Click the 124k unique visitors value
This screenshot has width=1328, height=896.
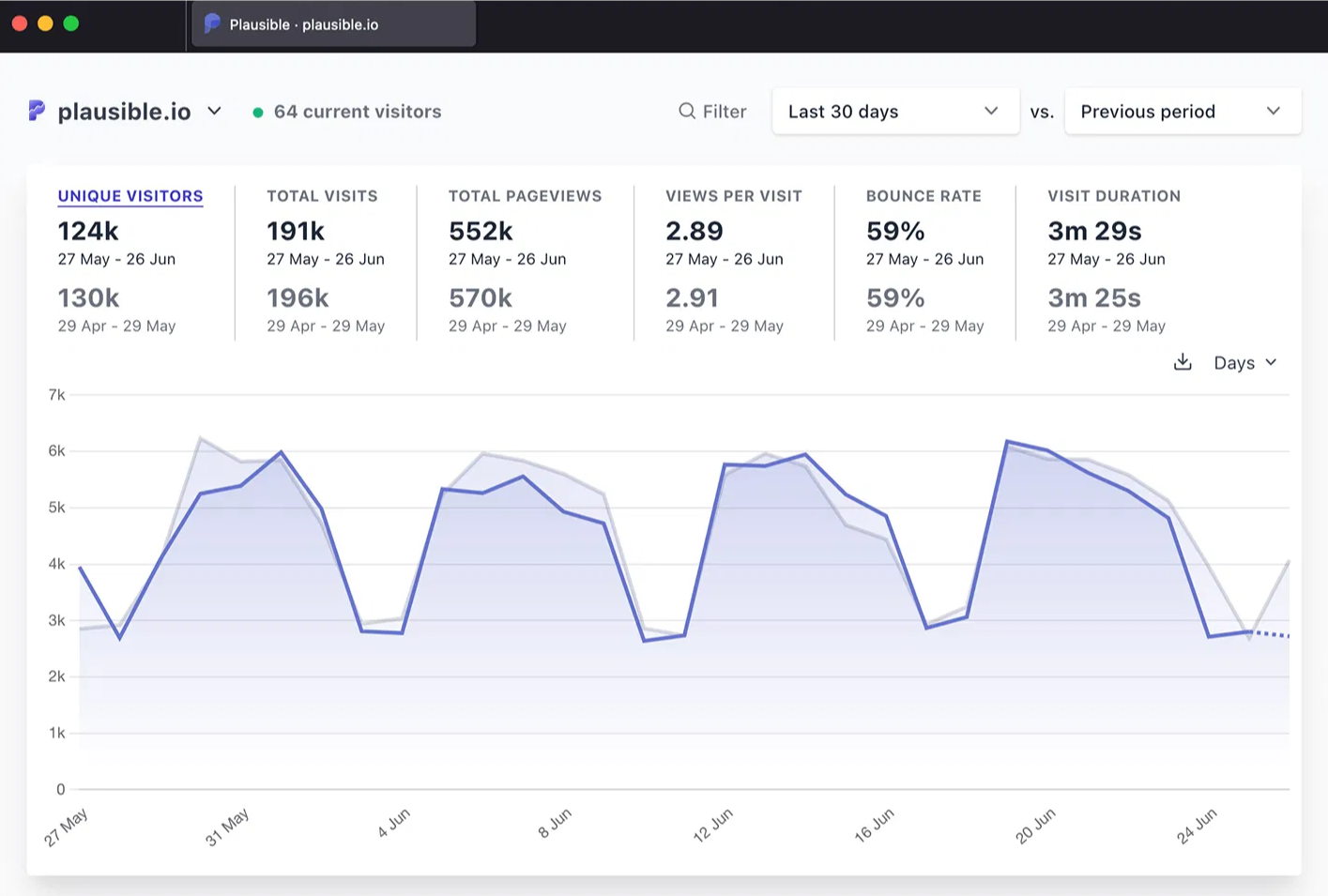click(x=88, y=231)
